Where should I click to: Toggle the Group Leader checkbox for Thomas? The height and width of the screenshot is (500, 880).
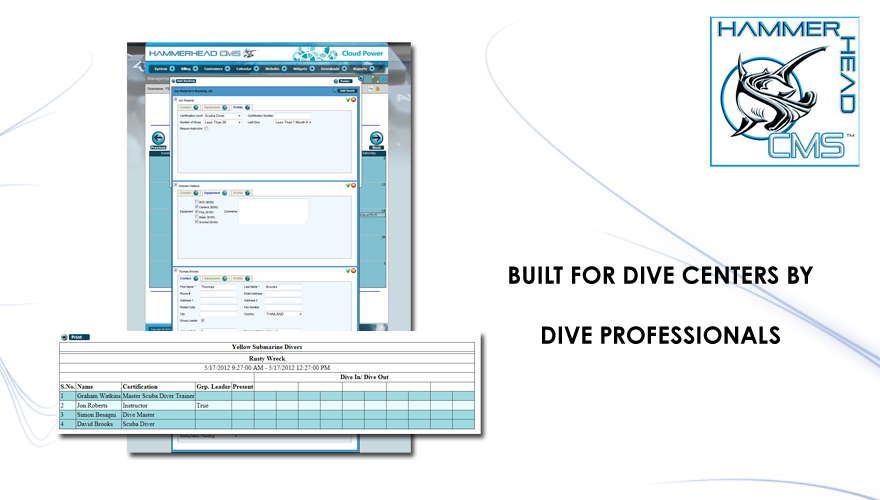pos(204,320)
